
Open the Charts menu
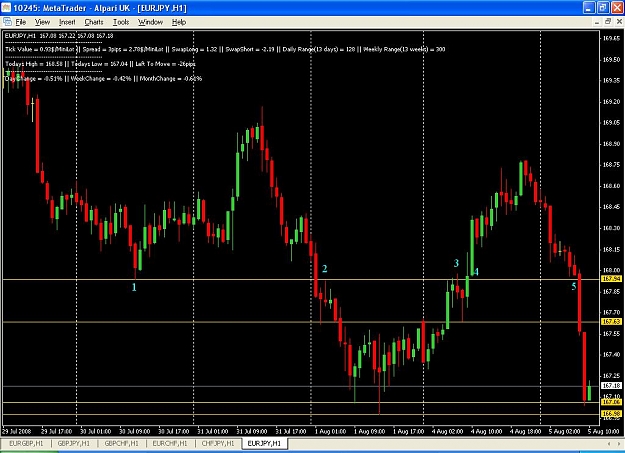[x=94, y=22]
